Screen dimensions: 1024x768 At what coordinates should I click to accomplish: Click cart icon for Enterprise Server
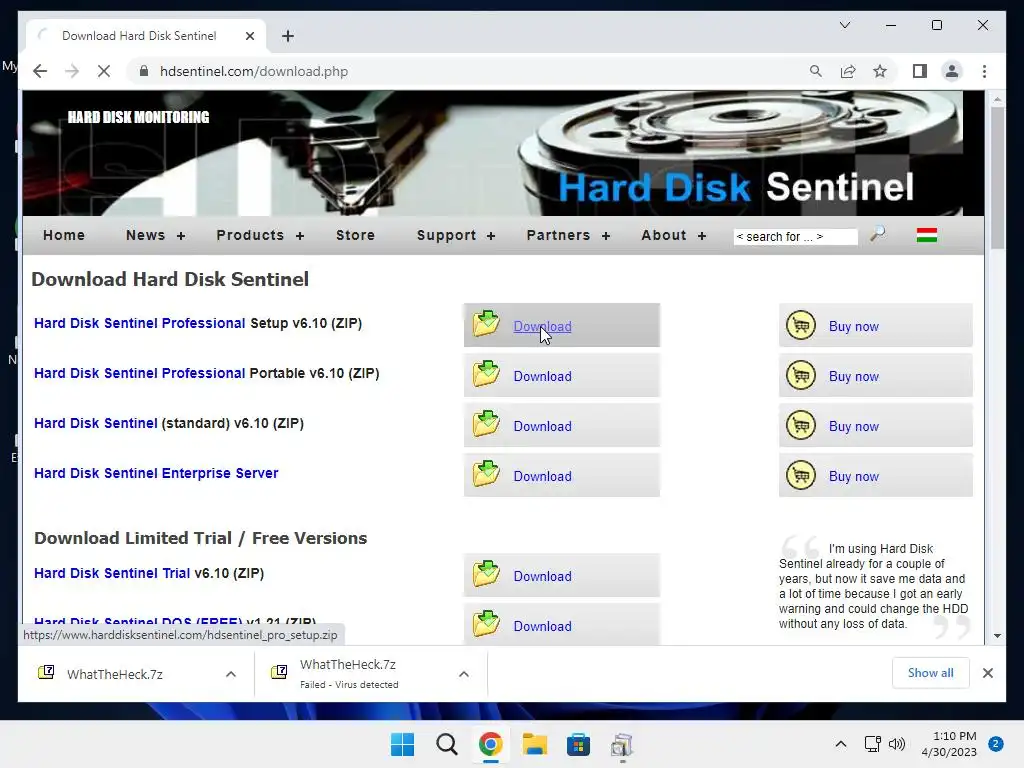pyautogui.click(x=801, y=475)
